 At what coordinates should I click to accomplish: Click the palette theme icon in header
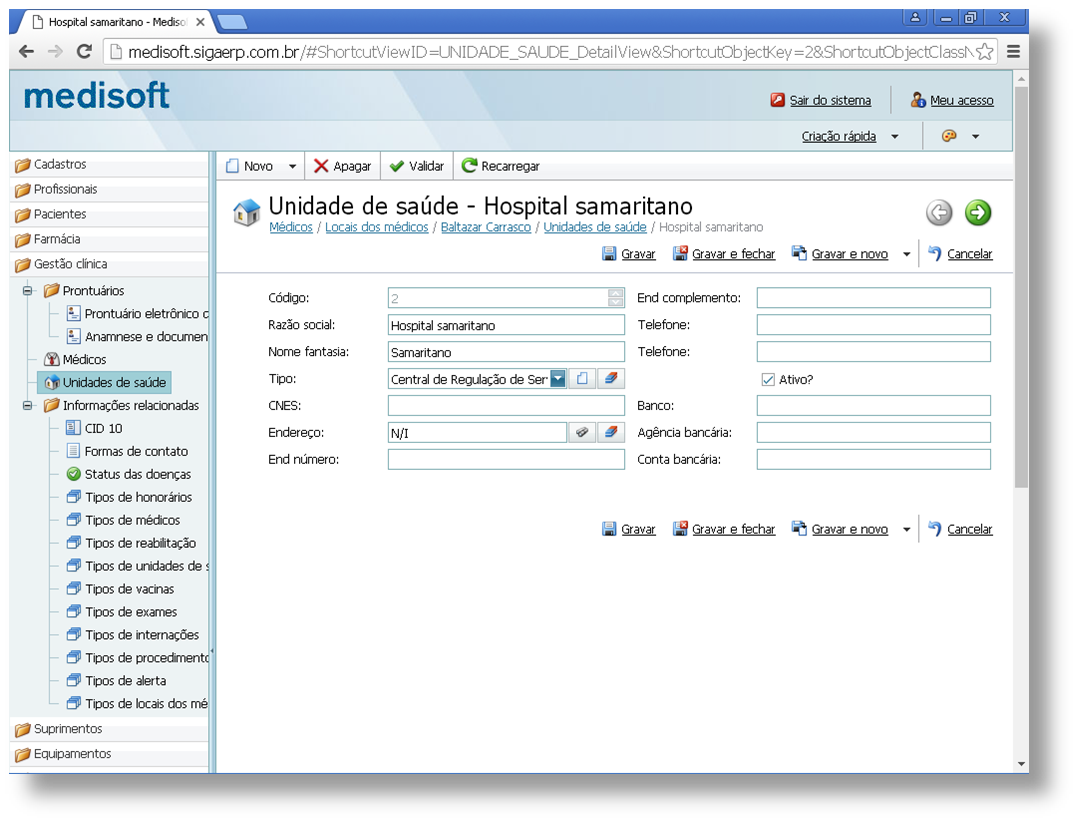(949, 136)
